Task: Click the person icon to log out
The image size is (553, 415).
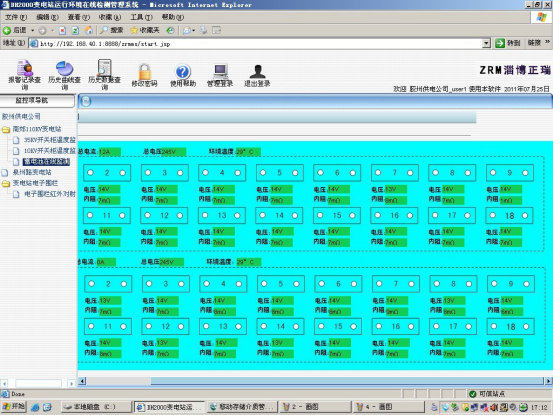Action: tap(257, 72)
